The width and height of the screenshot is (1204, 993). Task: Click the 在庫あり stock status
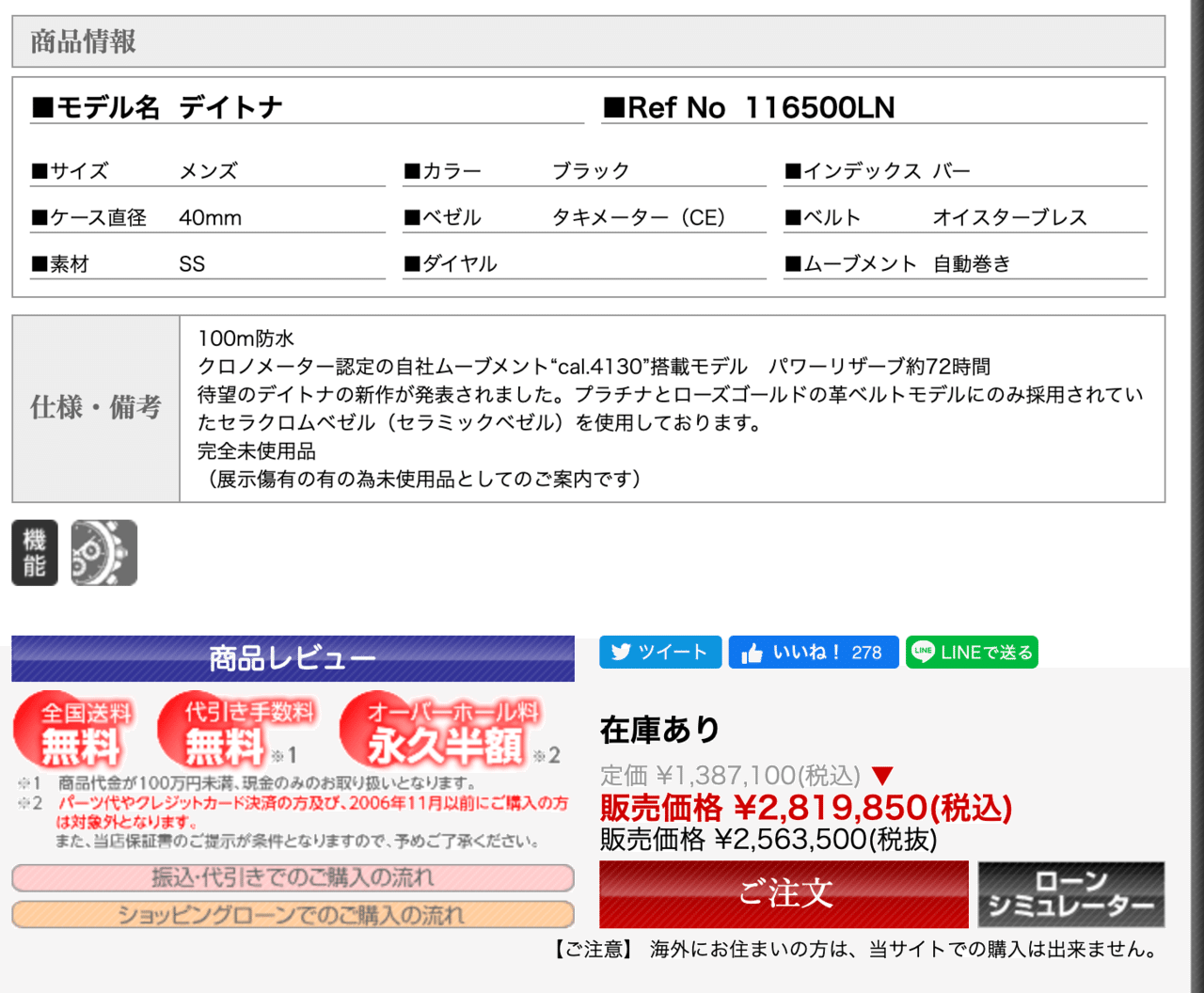point(660,730)
